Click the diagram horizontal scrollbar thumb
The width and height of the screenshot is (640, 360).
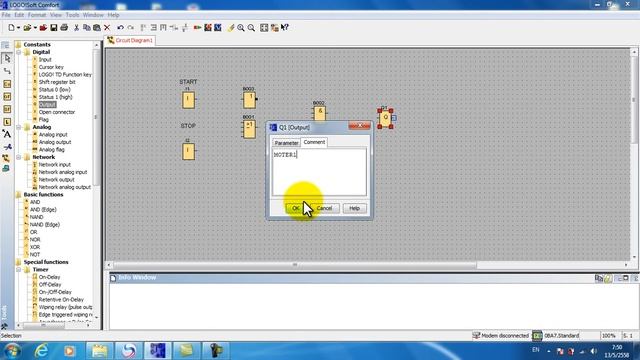point(295,265)
